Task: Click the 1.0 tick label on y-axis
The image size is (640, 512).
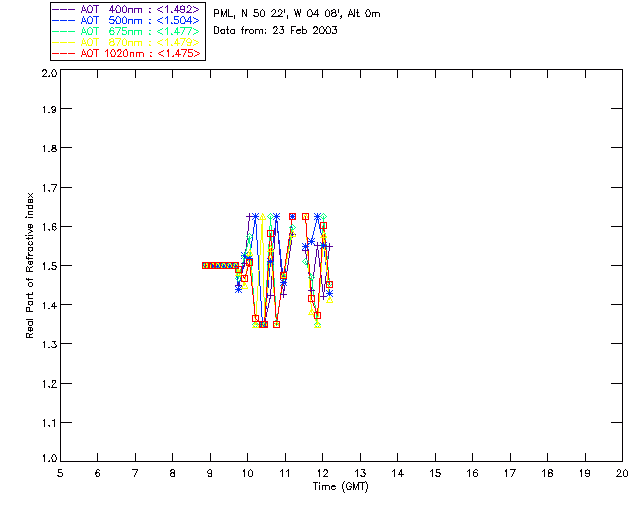Action: [x=48, y=458]
